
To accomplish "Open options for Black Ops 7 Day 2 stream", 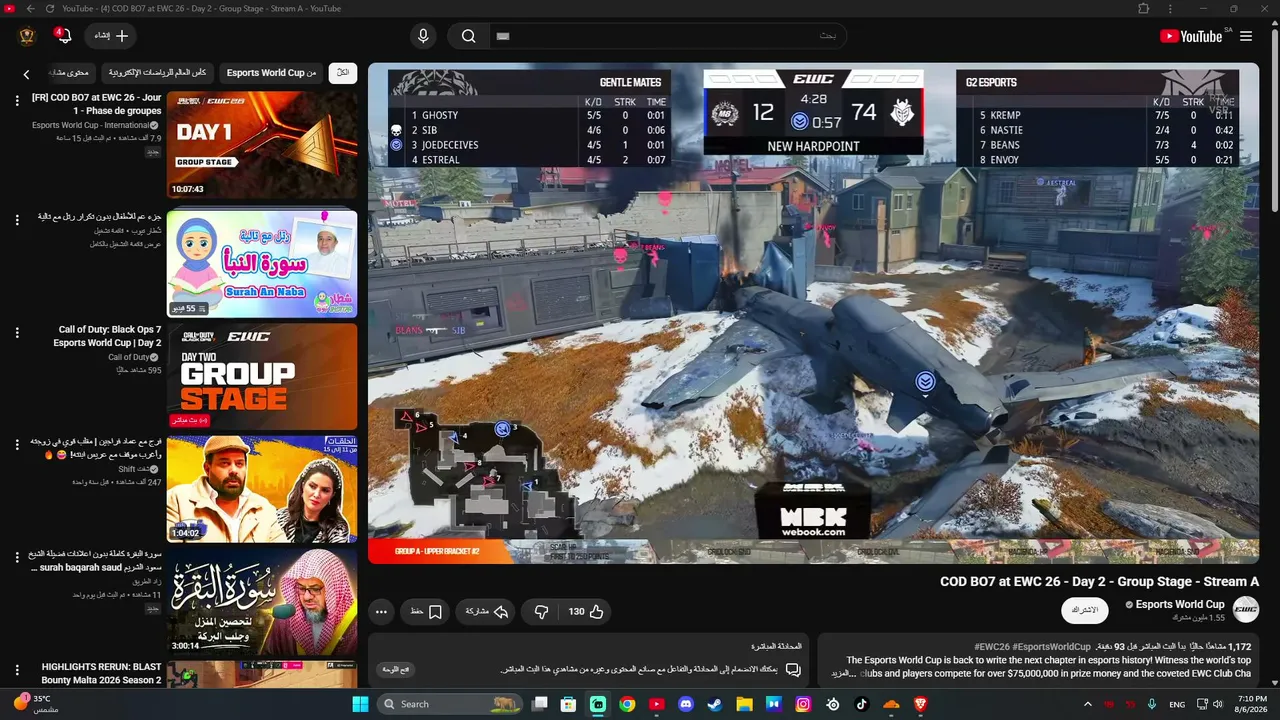I will [x=16, y=332].
